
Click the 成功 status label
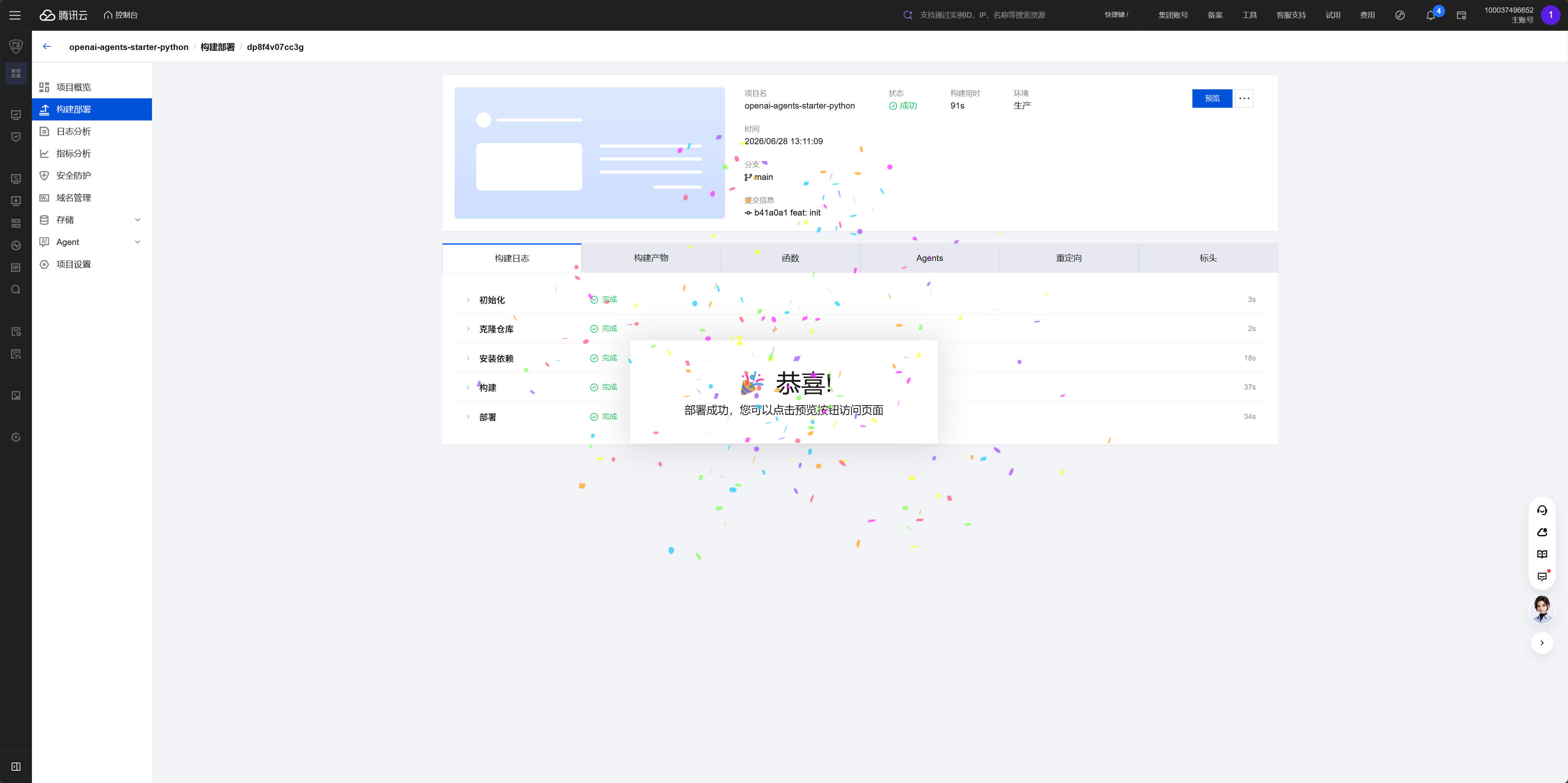(903, 106)
